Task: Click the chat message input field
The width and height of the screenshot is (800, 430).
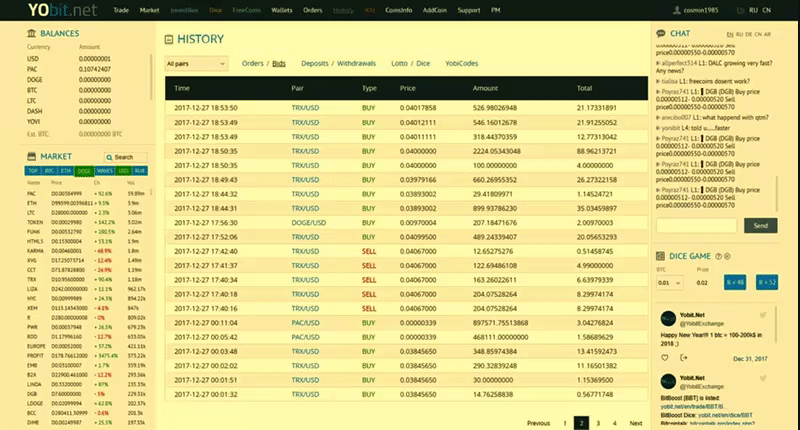Action: 696,225
